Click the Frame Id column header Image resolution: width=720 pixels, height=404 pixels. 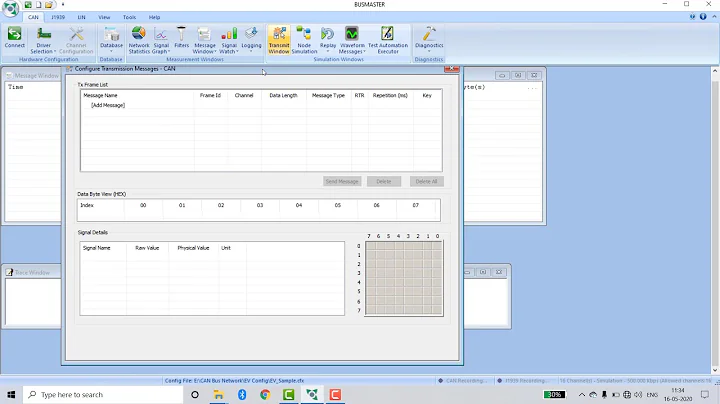(x=210, y=95)
